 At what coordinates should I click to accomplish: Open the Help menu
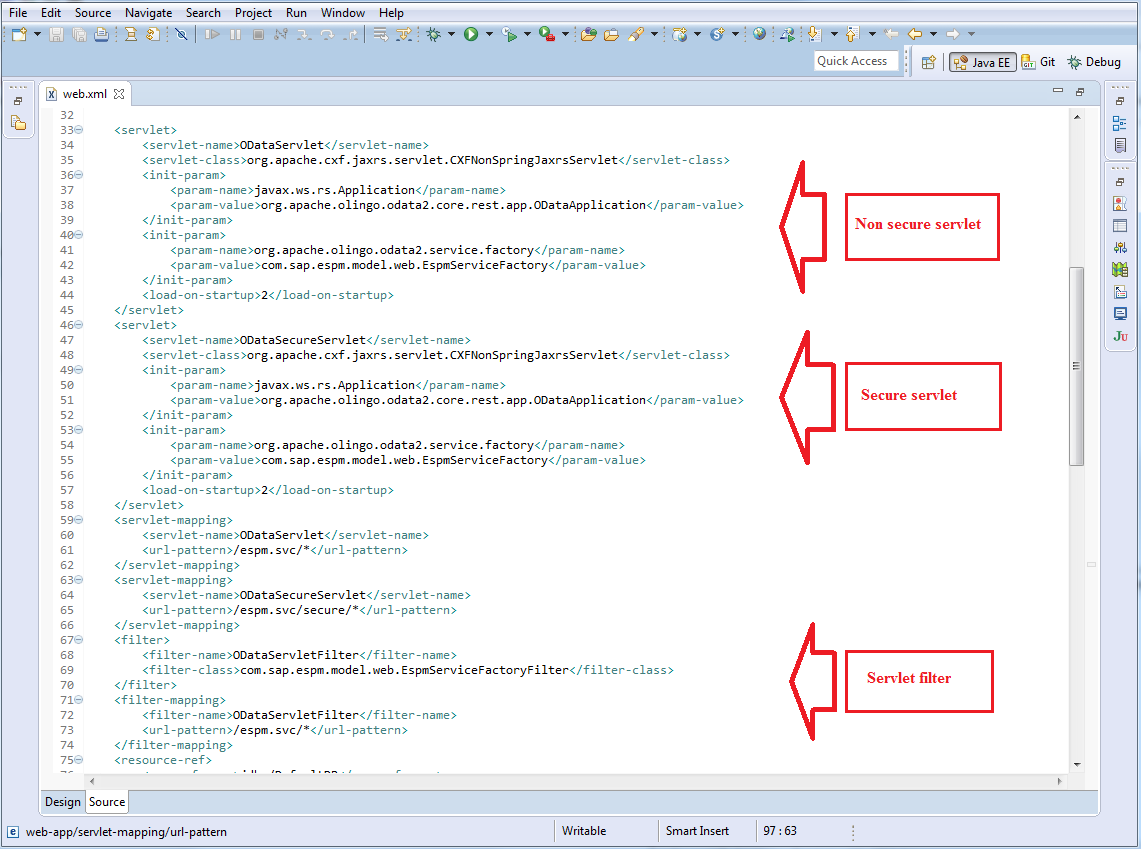[x=391, y=13]
